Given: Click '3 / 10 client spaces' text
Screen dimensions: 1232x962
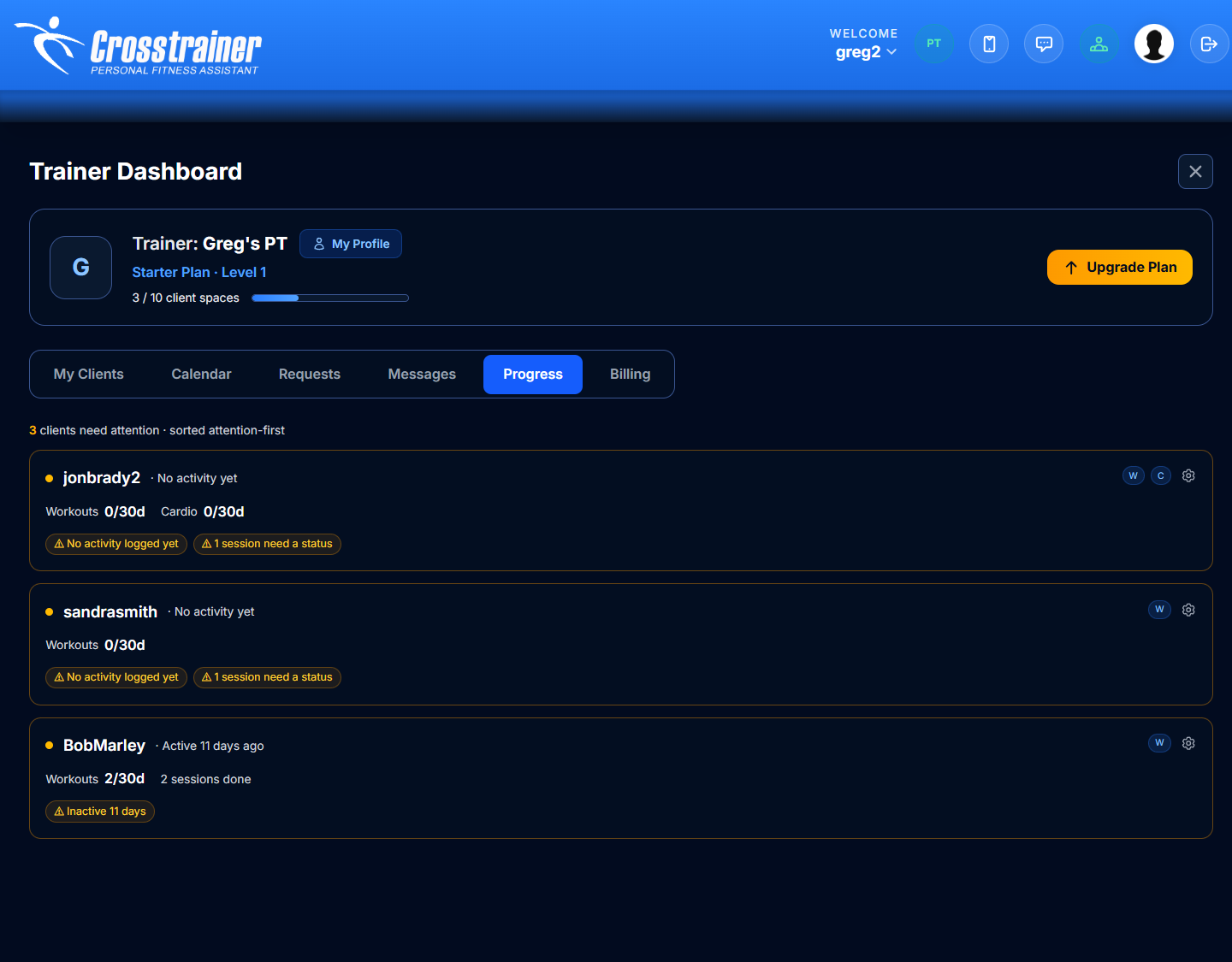Looking at the screenshot, I should [186, 298].
